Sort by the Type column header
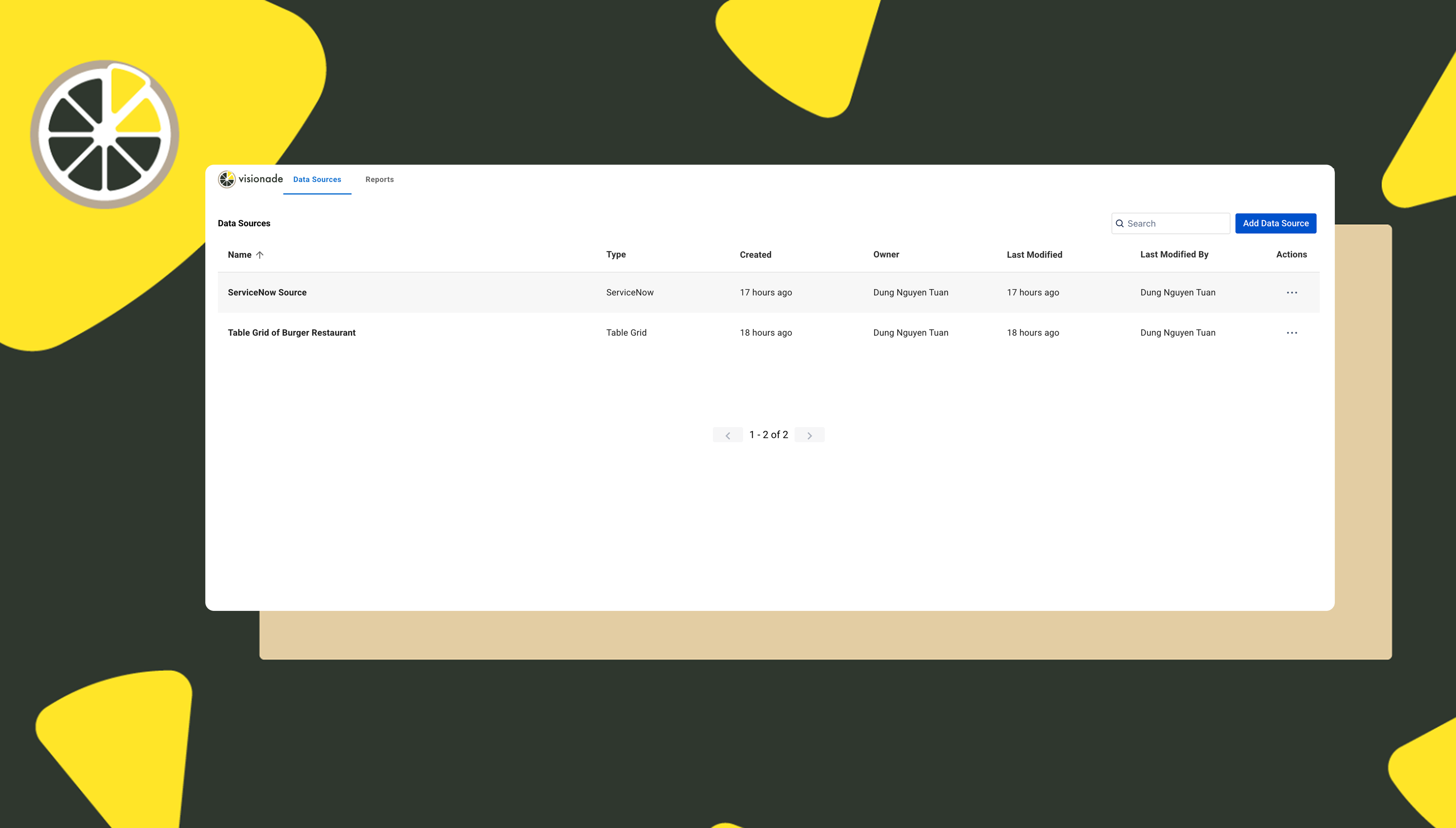This screenshot has height=828, width=1456. [x=616, y=255]
